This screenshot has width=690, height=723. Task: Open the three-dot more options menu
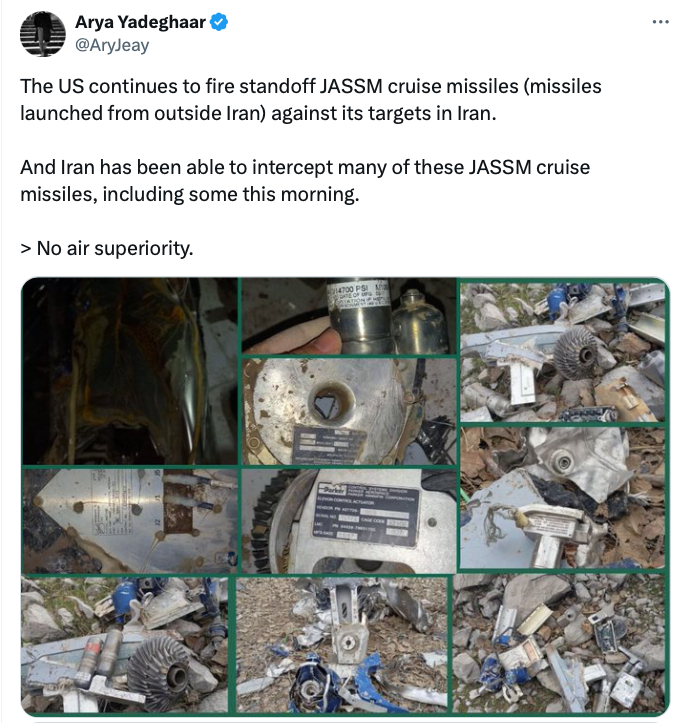tap(660, 22)
